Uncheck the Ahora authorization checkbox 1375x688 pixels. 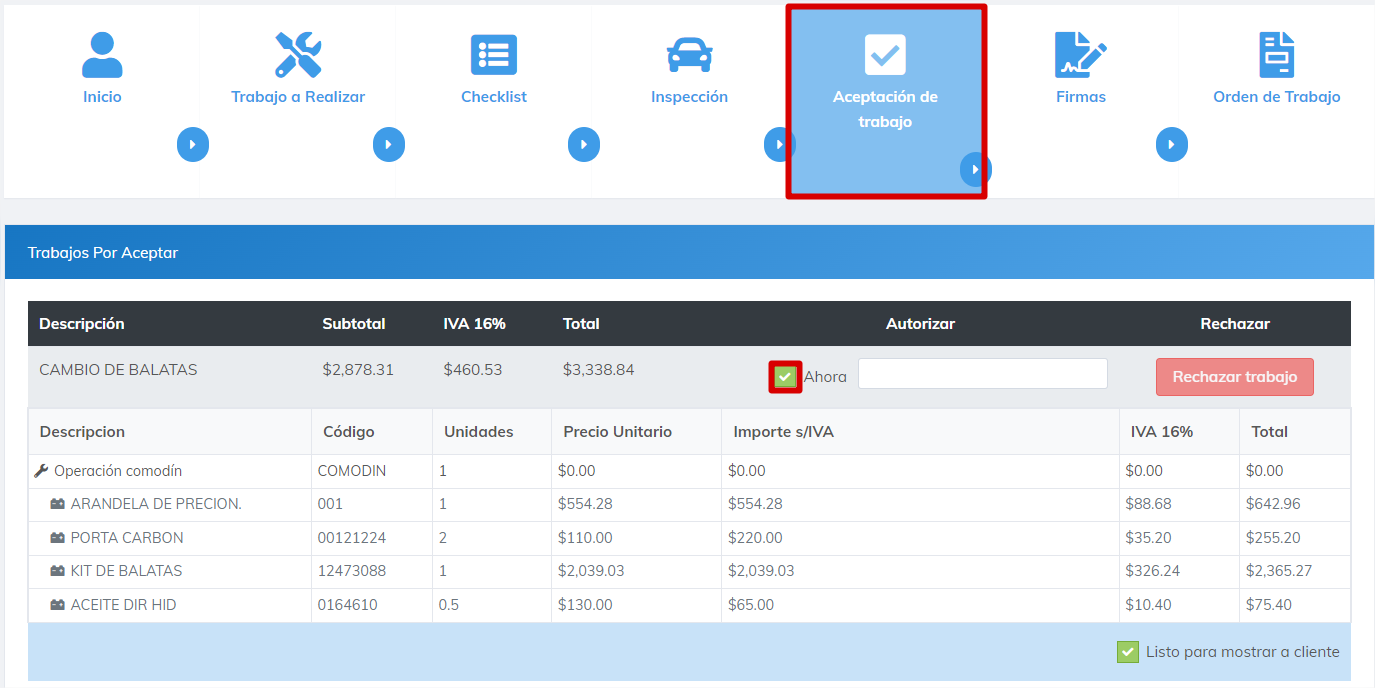click(x=785, y=377)
